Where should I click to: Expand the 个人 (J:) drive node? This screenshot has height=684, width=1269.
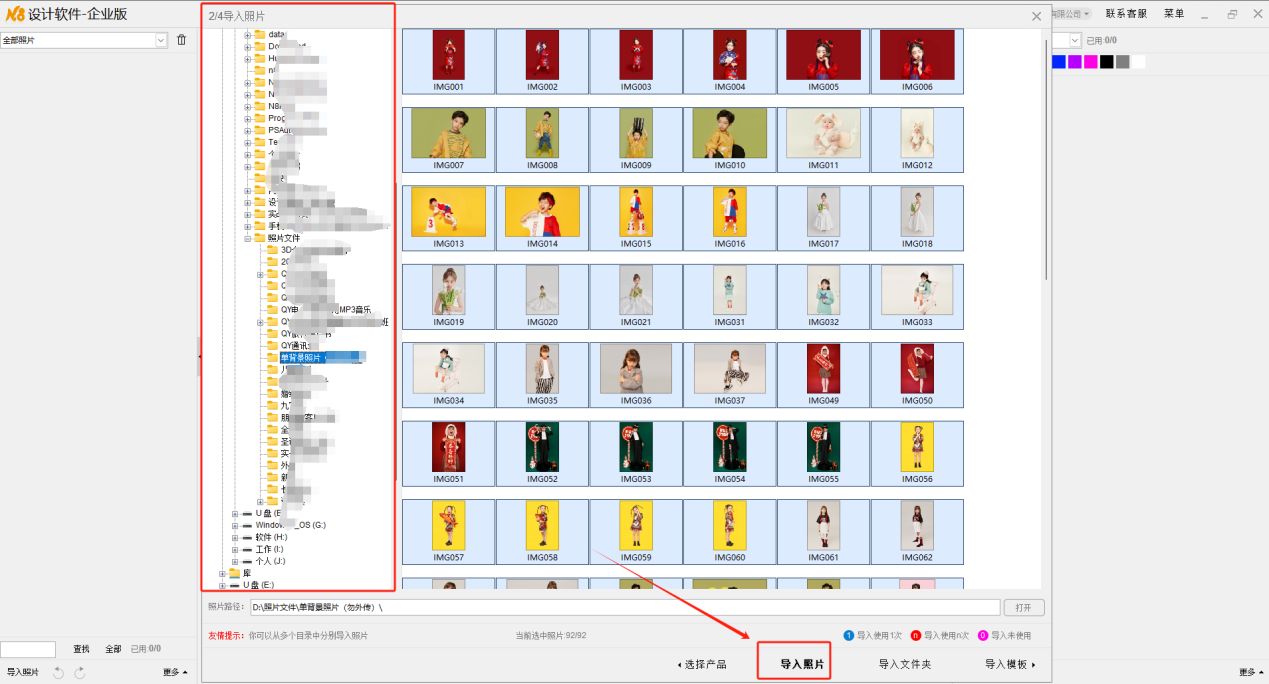click(x=235, y=561)
